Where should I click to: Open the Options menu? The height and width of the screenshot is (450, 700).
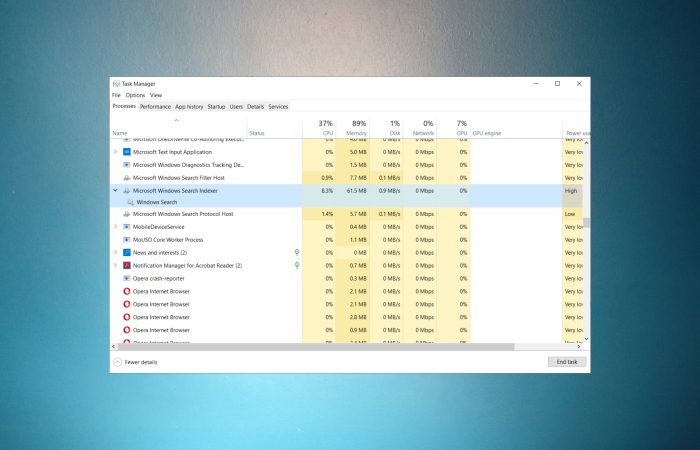(x=135, y=96)
